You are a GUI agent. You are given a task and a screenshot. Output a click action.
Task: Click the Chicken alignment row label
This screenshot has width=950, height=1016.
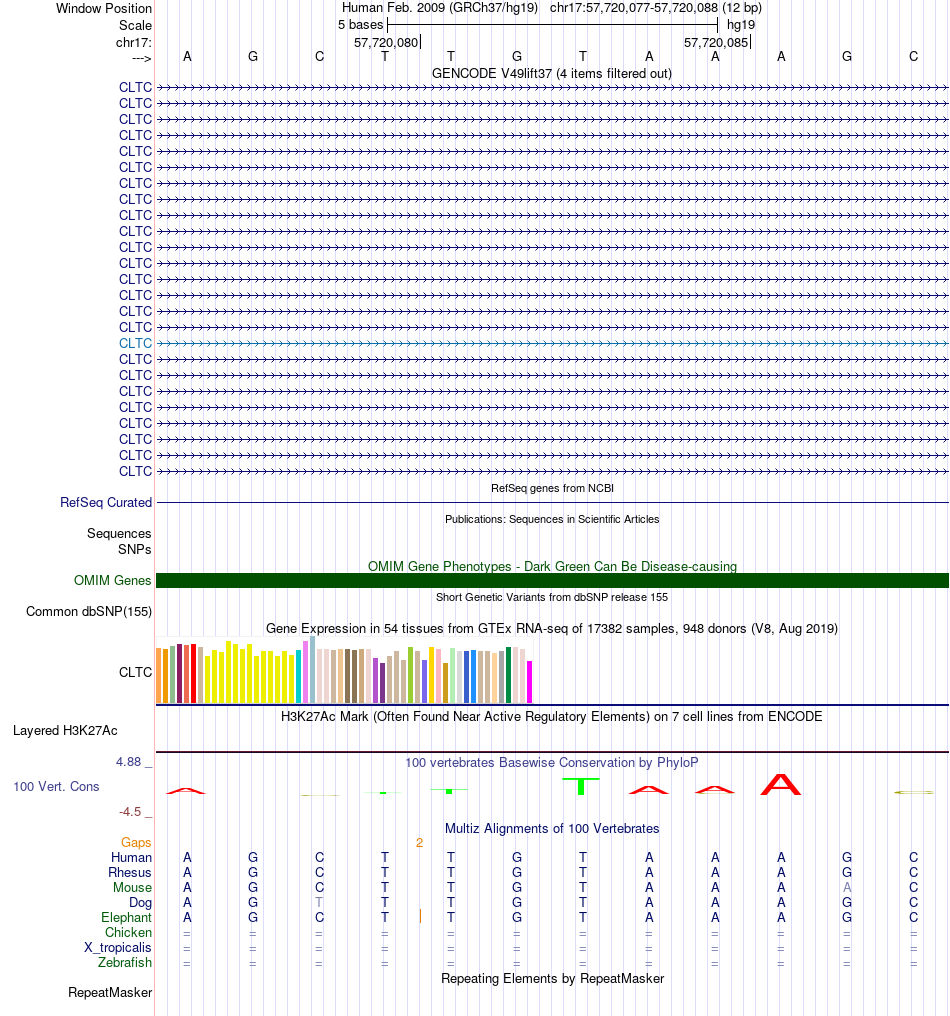coord(128,932)
